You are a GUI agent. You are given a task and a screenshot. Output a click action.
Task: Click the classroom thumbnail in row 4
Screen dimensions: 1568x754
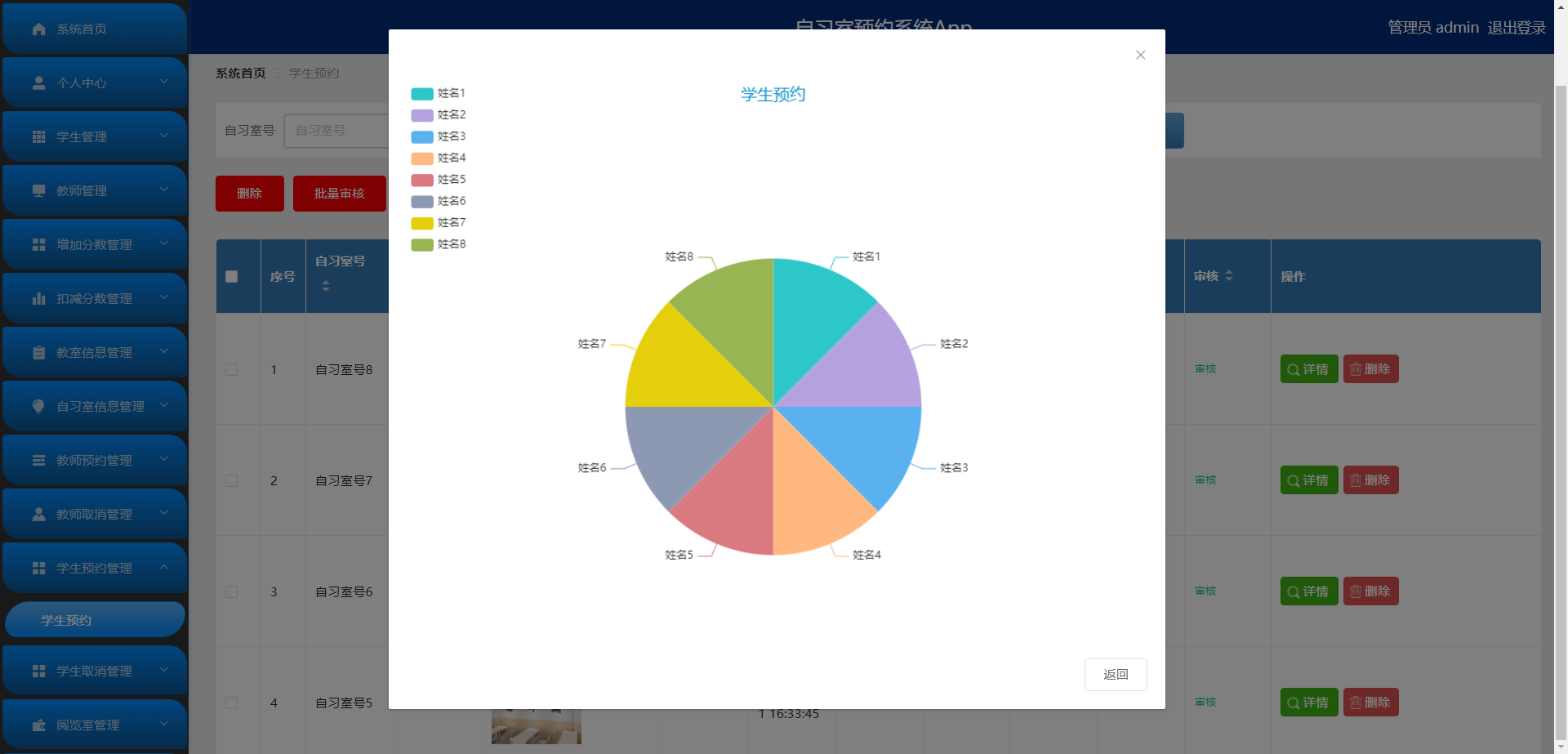point(536,725)
